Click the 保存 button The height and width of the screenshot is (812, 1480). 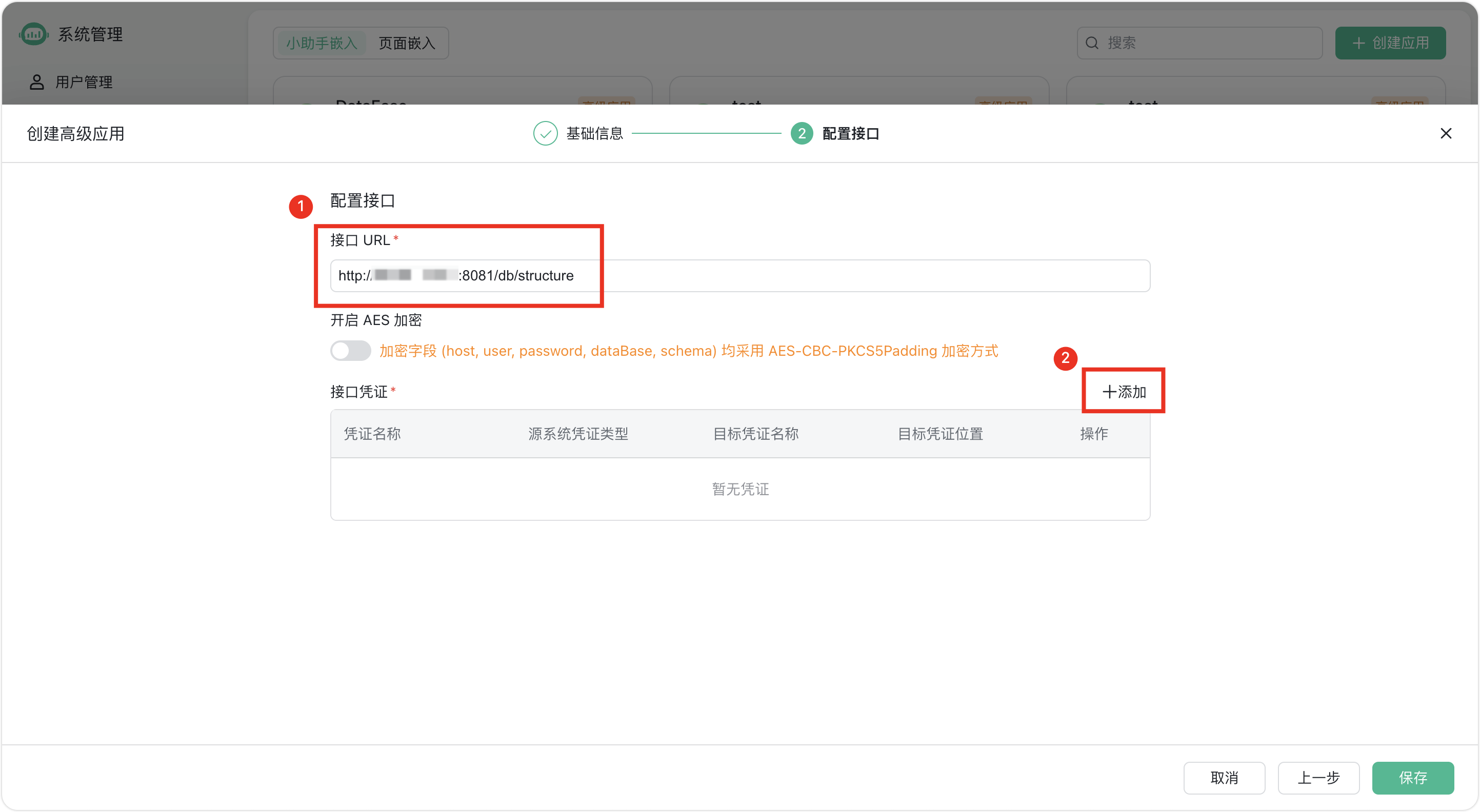pyautogui.click(x=1412, y=778)
